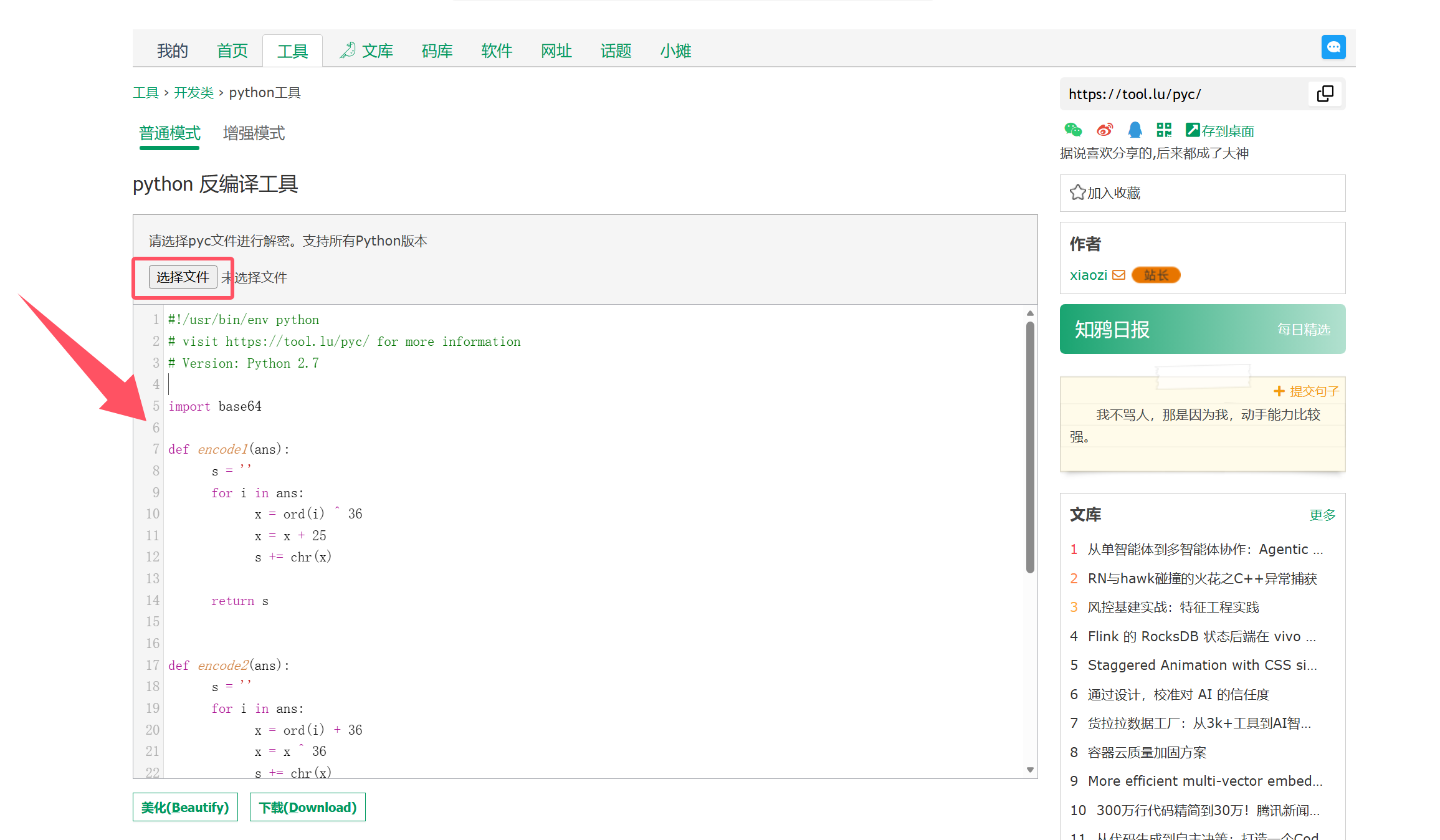Click the 开发类 breadcrumb link
This screenshot has height=840, width=1440.
193,93
